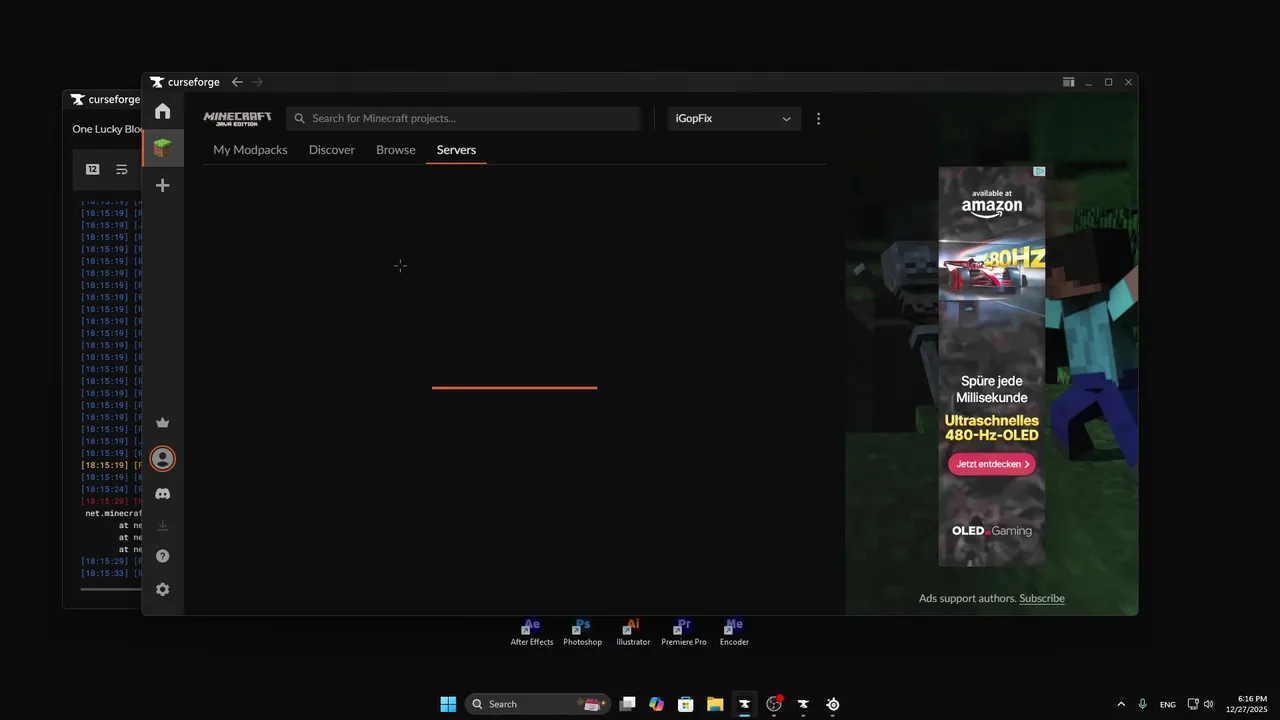1280x720 pixels.
Task: Click the Subscribe link below the ad
Action: click(1042, 598)
